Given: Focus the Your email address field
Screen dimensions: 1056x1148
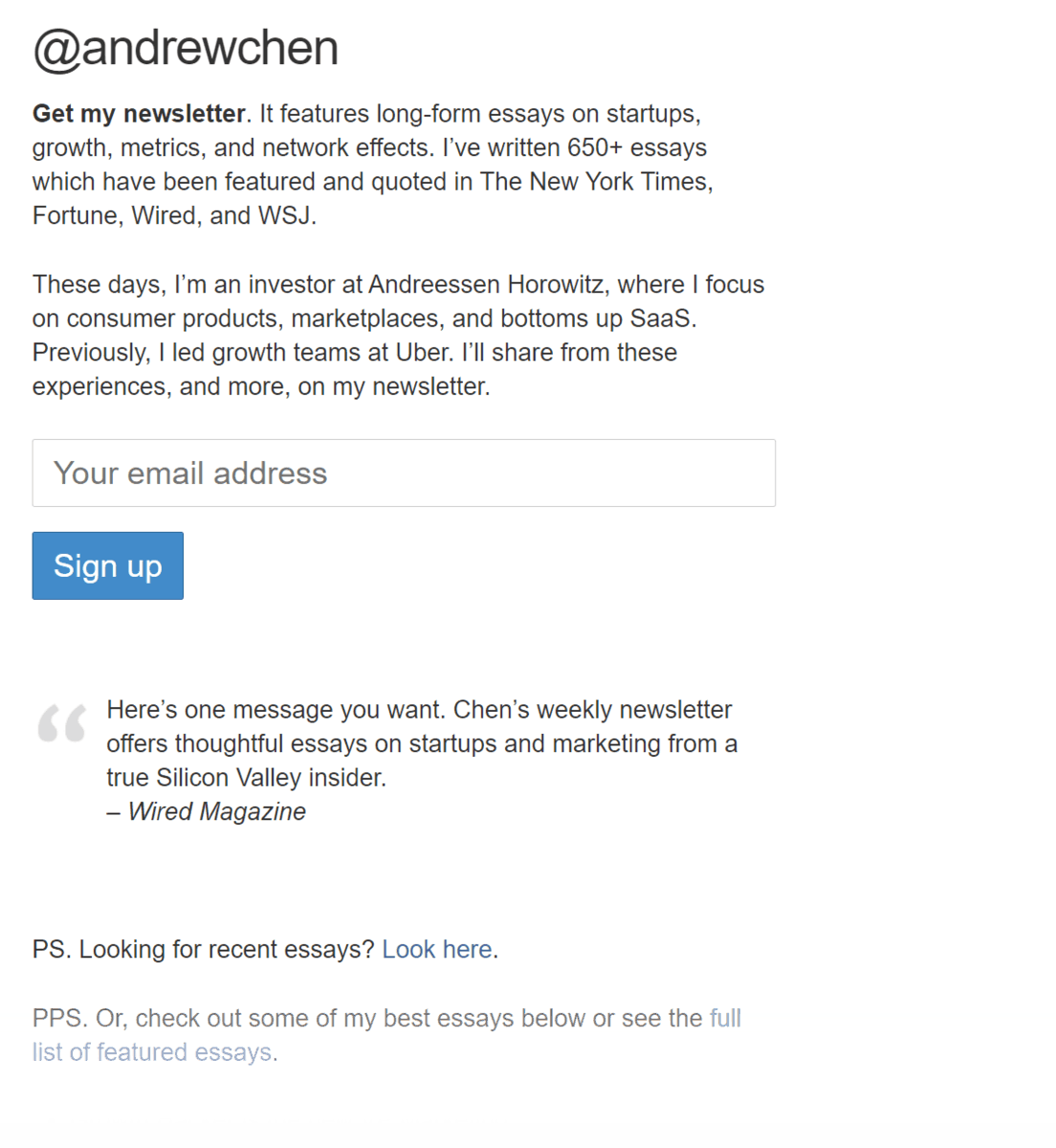Looking at the screenshot, I should [403, 473].
